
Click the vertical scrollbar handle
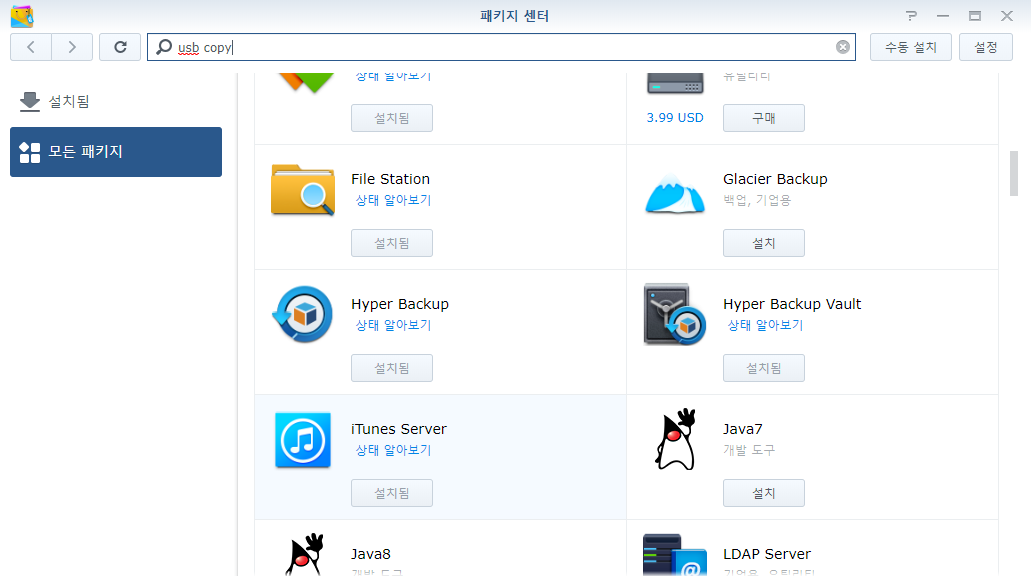click(1014, 174)
